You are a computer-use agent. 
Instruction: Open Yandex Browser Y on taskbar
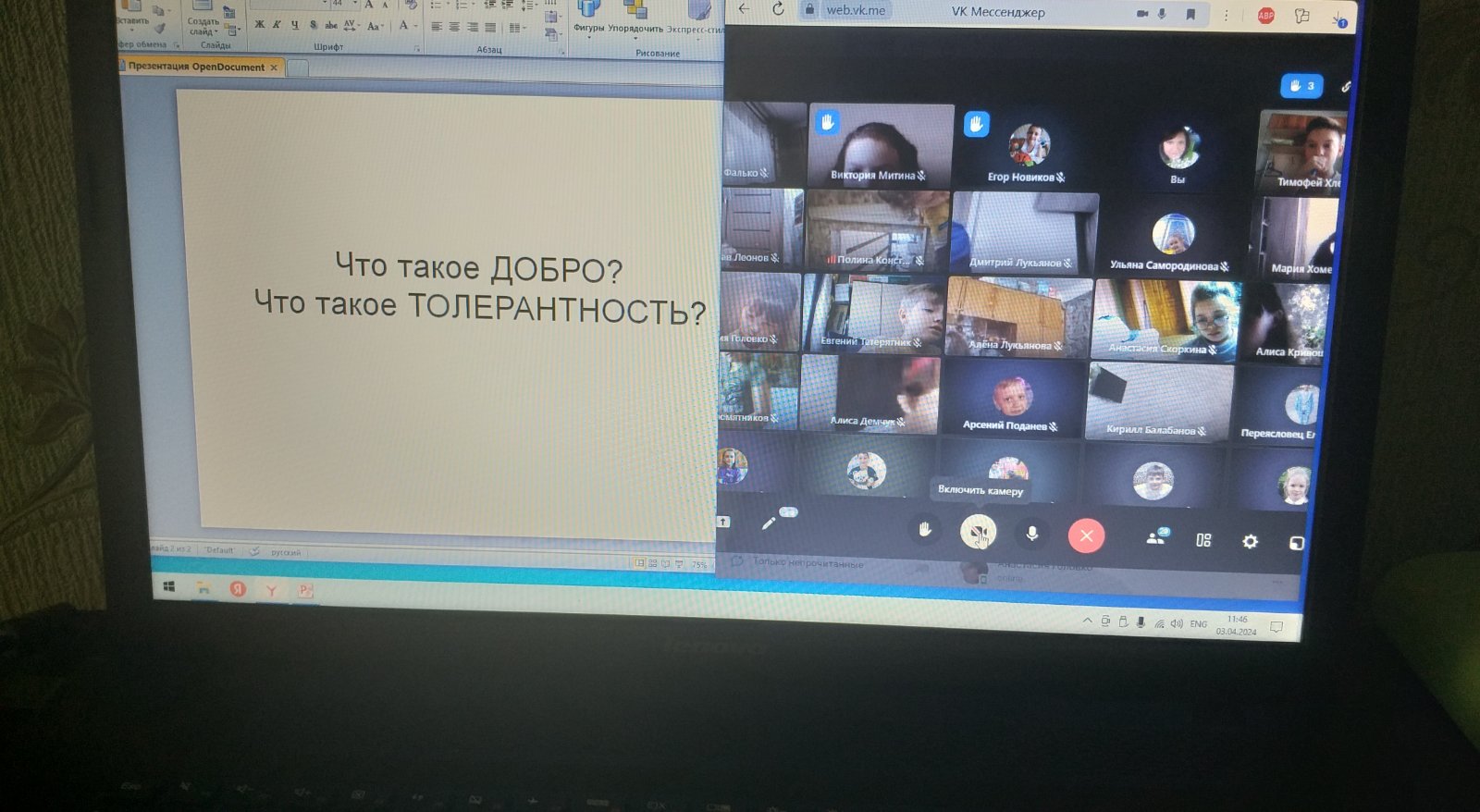click(x=271, y=589)
